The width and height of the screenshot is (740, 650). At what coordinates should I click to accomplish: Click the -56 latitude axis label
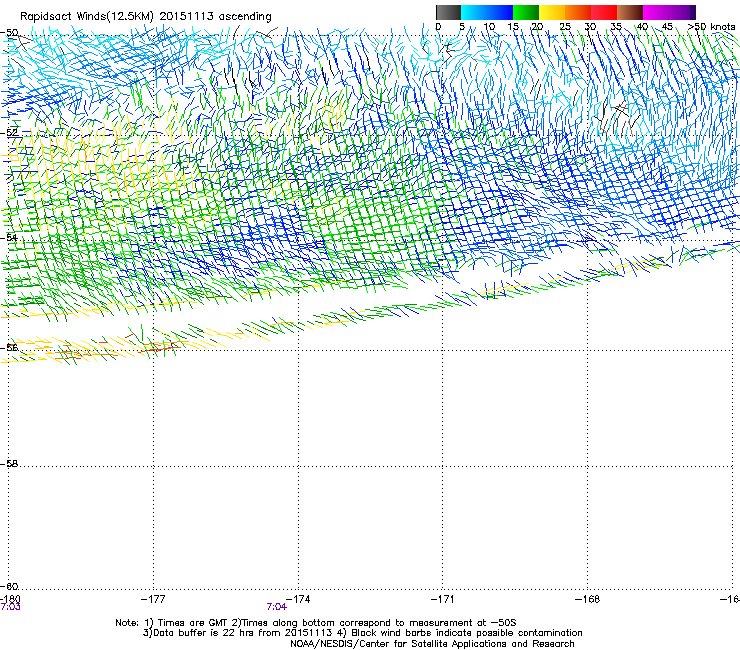click(9, 347)
